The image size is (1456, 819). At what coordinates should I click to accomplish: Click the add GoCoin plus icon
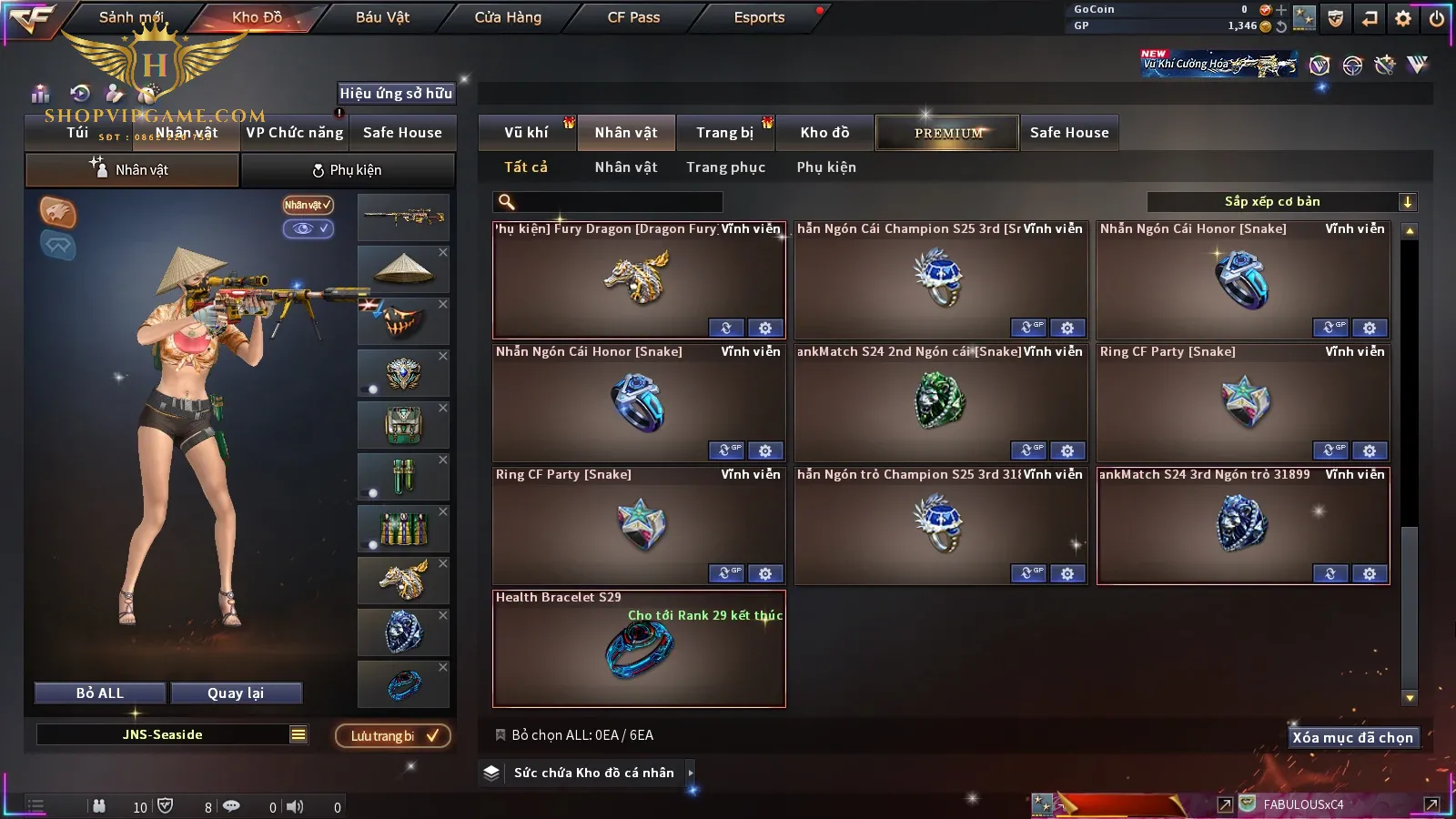click(x=1281, y=10)
